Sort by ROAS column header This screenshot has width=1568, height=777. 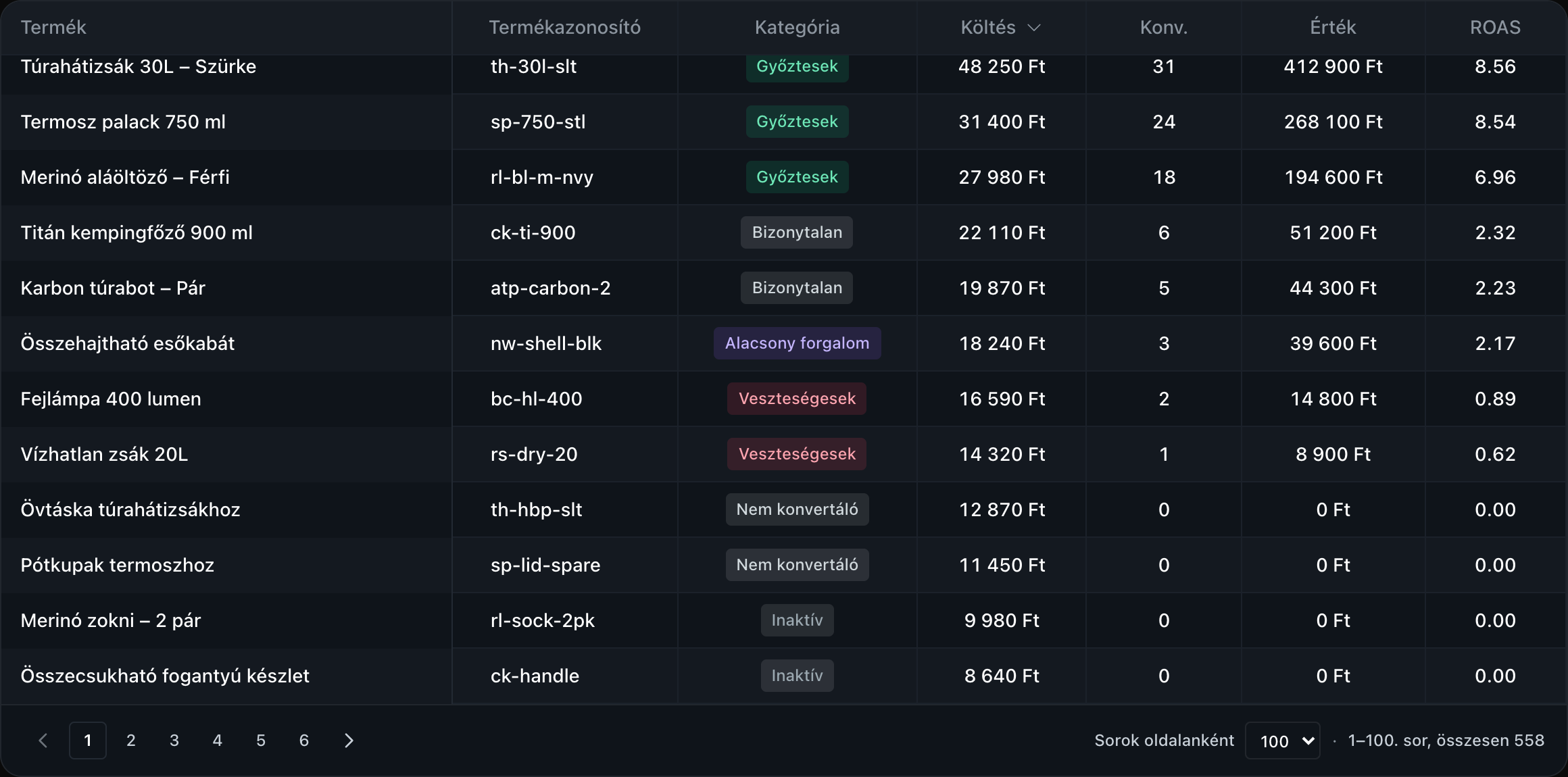(1495, 28)
